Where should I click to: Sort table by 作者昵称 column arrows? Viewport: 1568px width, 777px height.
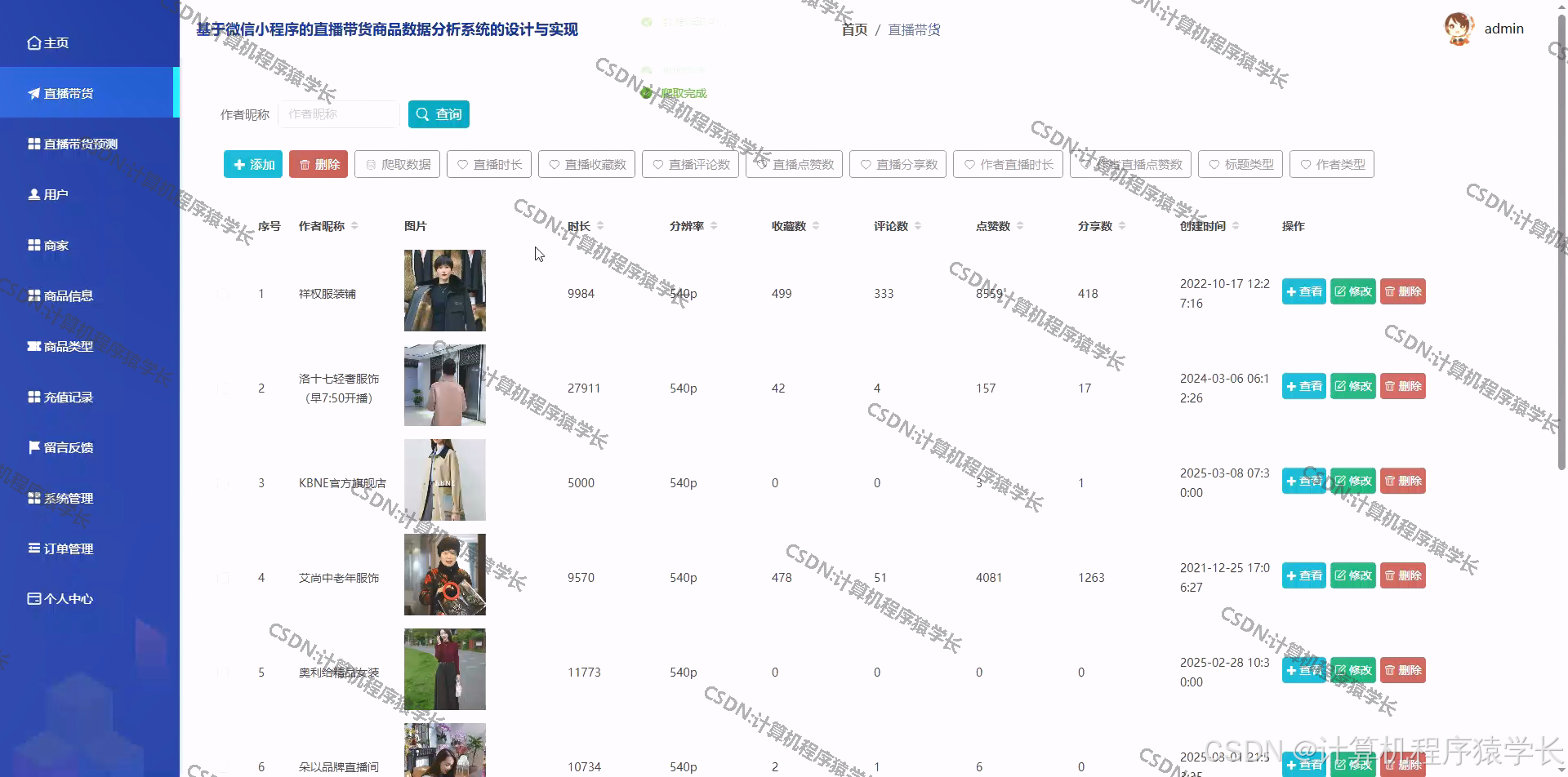click(x=354, y=226)
